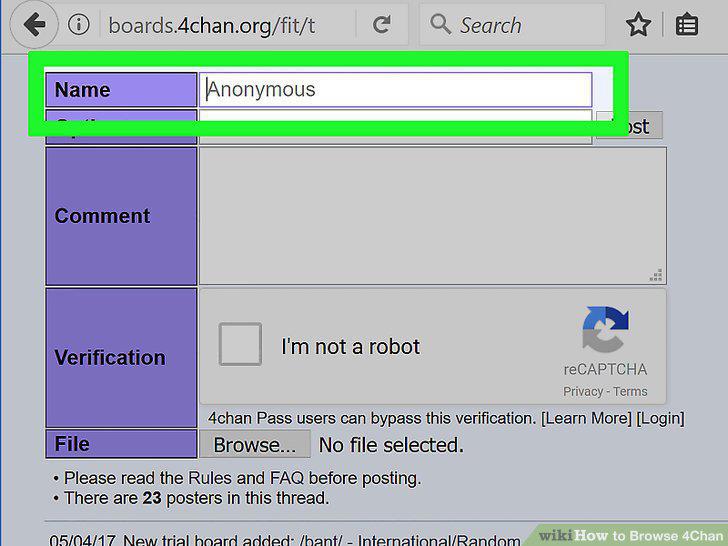This screenshot has width=728, height=546.
Task: Click the Rules link before posting
Action: click(209, 478)
